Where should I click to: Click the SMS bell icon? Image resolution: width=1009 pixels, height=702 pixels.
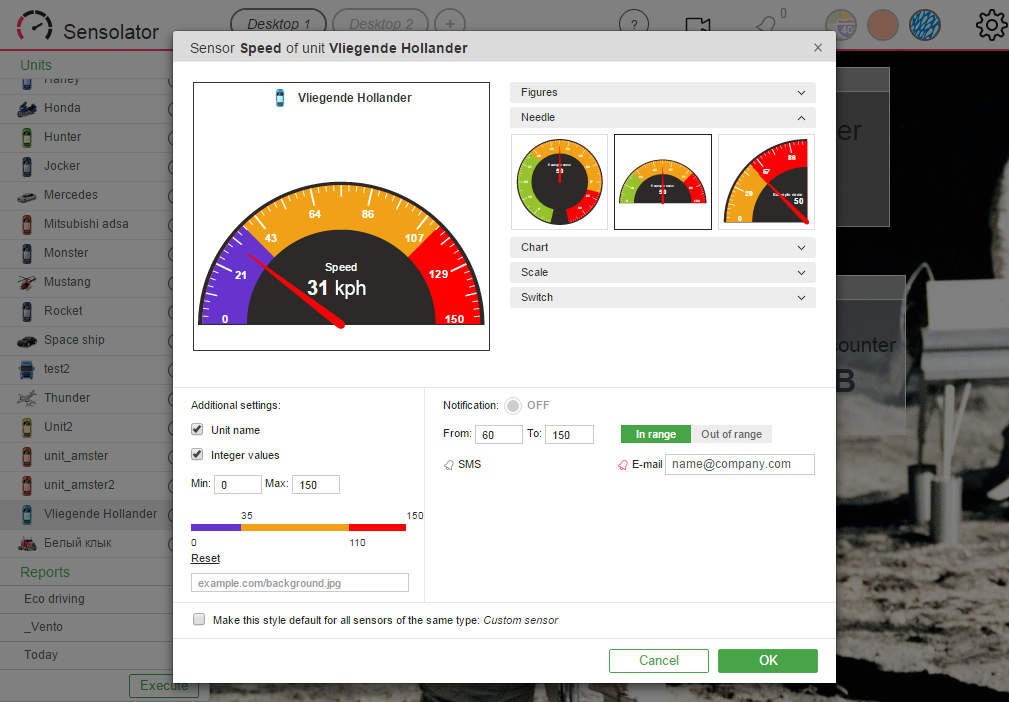[x=449, y=465]
